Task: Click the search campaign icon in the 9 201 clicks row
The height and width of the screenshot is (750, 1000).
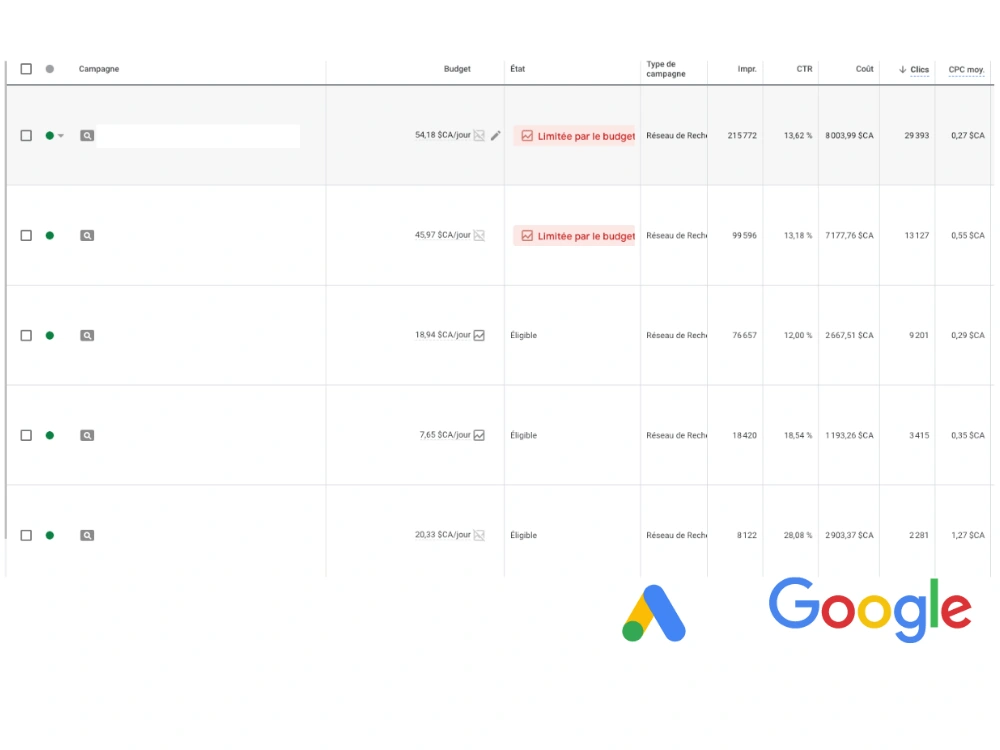Action: click(x=87, y=335)
